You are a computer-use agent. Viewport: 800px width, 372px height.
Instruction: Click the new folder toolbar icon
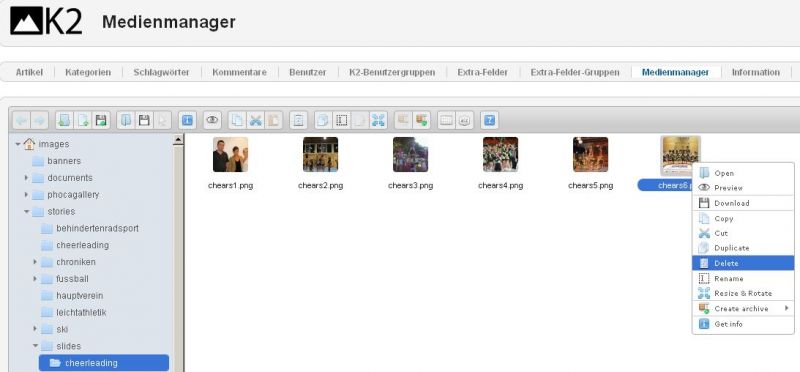(x=64, y=120)
